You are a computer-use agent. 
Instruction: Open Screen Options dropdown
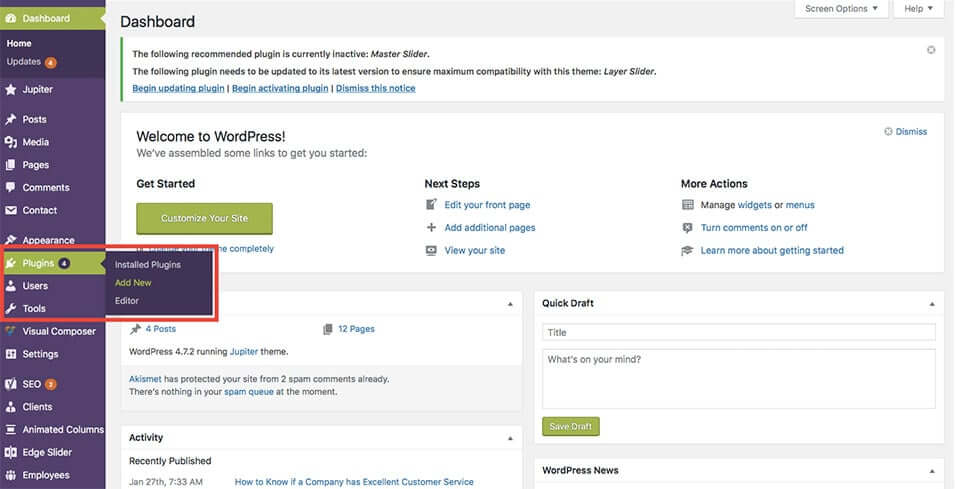[841, 9]
